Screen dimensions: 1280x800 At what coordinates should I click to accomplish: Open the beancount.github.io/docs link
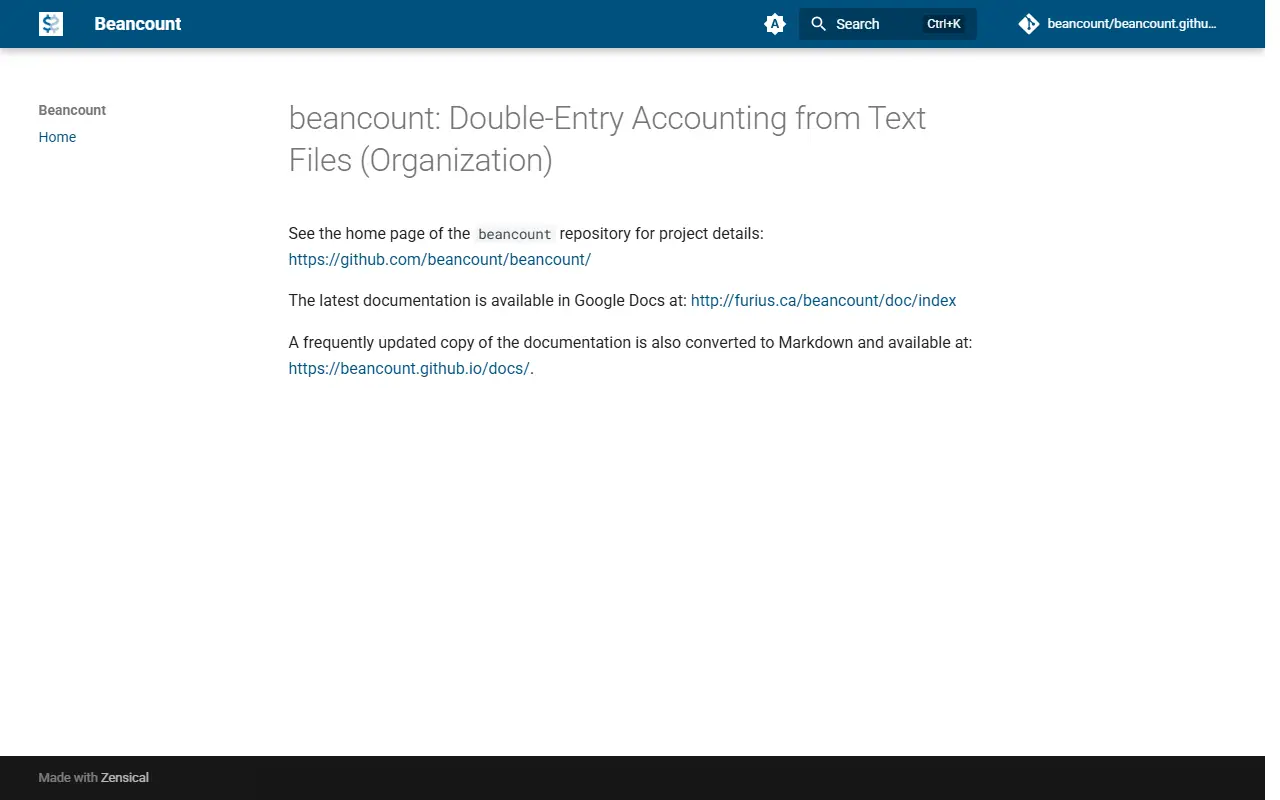[x=409, y=368]
